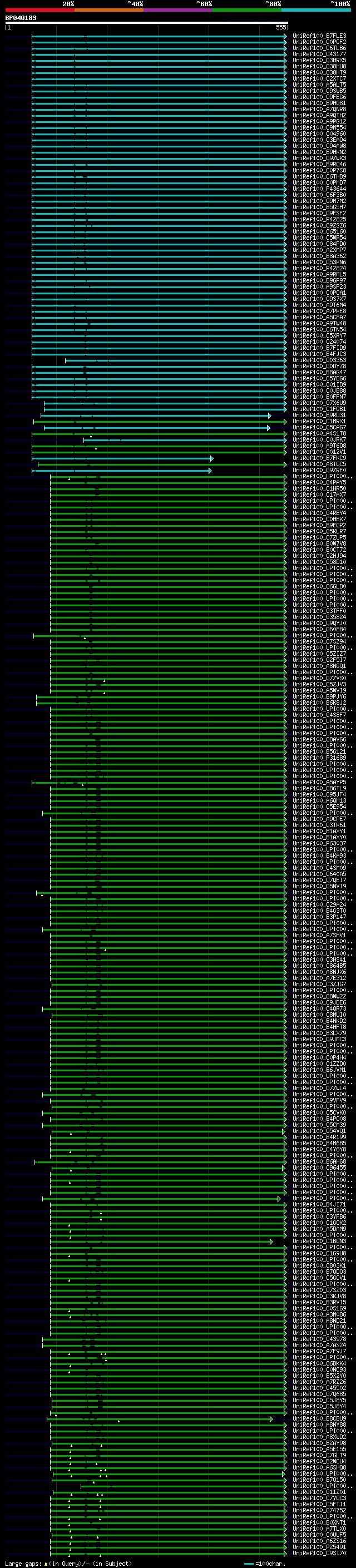Open hit UniRef100_Q9ZRE0

(x=319, y=471)
